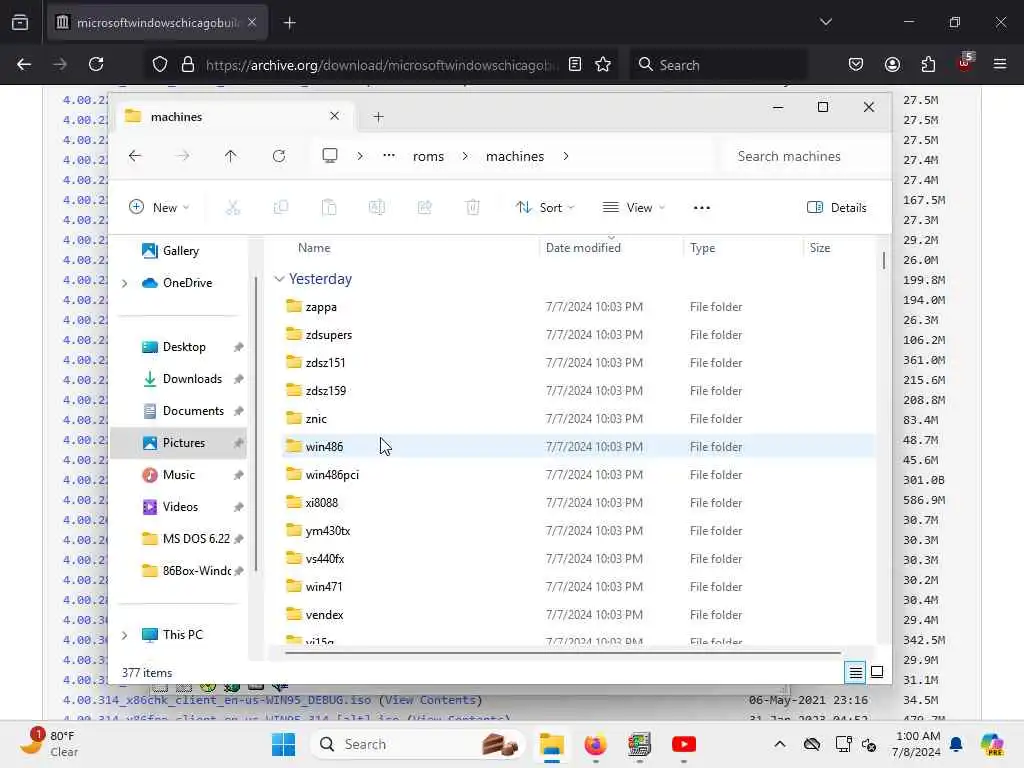This screenshot has height=768, width=1024.
Task: Open YouTube app from taskbar
Action: pos(684,744)
